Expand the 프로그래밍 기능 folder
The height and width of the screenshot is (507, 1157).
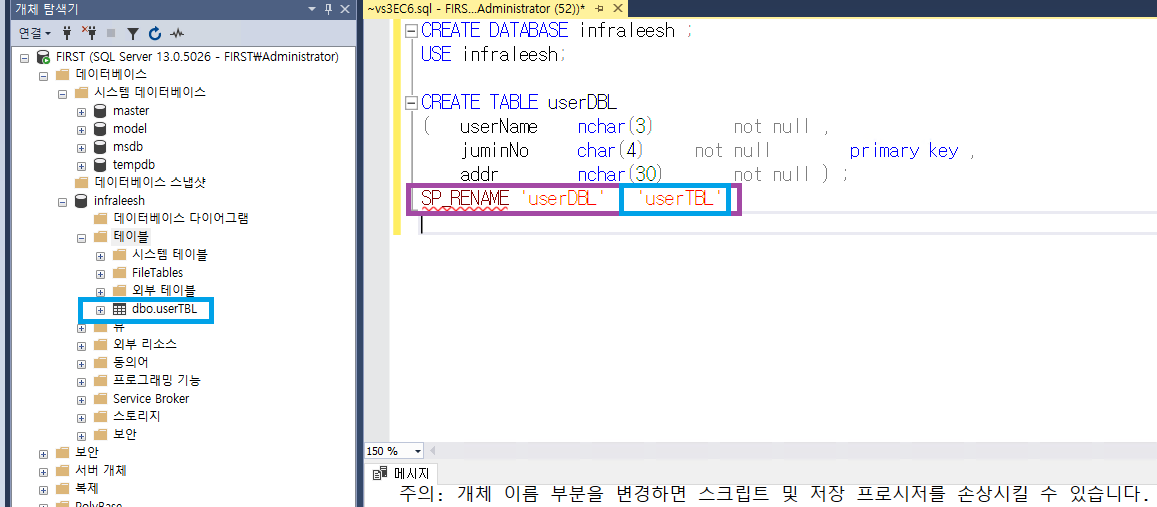[81, 381]
